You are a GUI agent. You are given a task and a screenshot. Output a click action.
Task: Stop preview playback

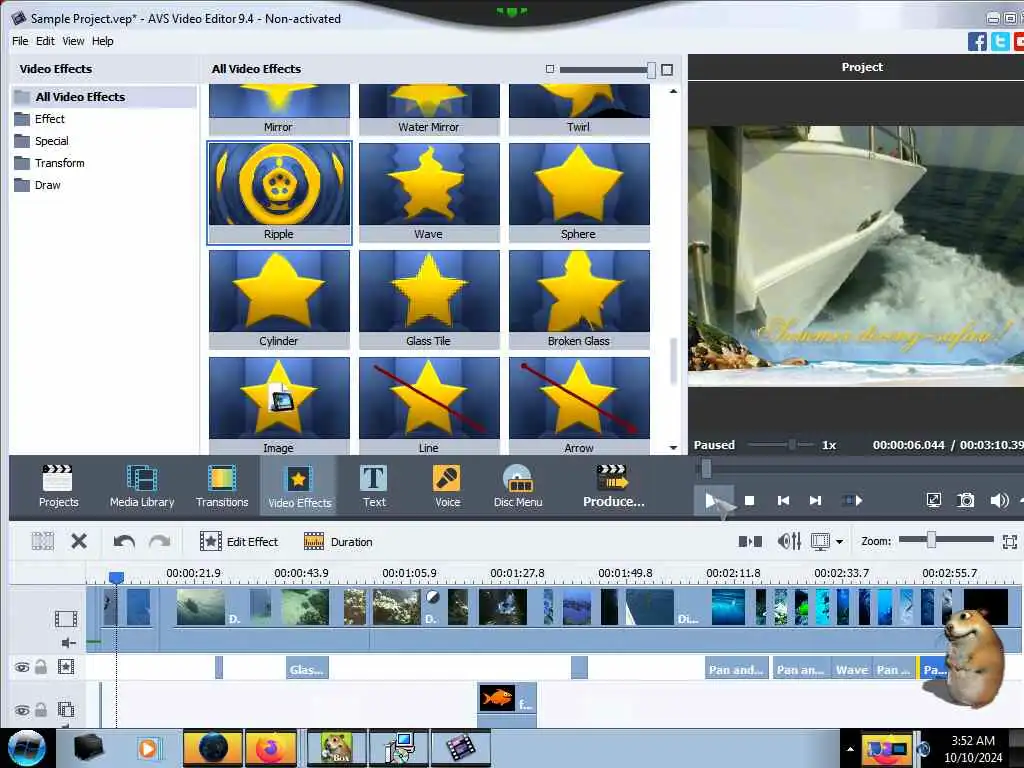[749, 500]
